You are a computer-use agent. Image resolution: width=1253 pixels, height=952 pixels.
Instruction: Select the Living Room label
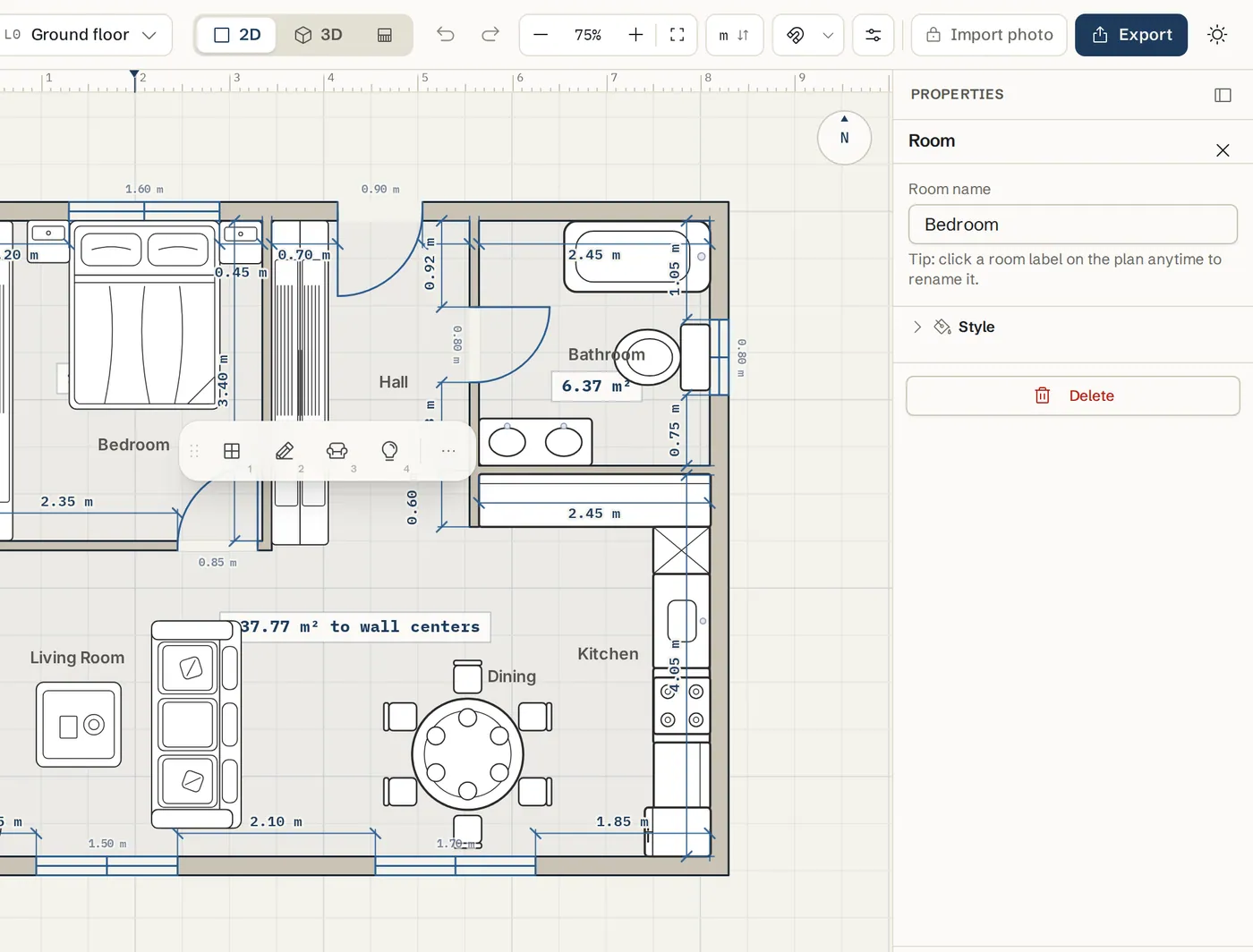pos(77,658)
